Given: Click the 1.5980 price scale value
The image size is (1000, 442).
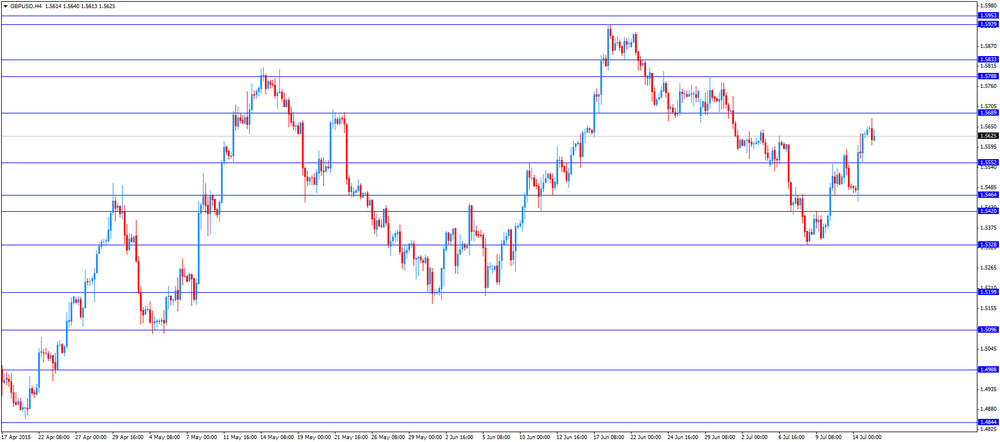Looking at the screenshot, I should 989,6.
